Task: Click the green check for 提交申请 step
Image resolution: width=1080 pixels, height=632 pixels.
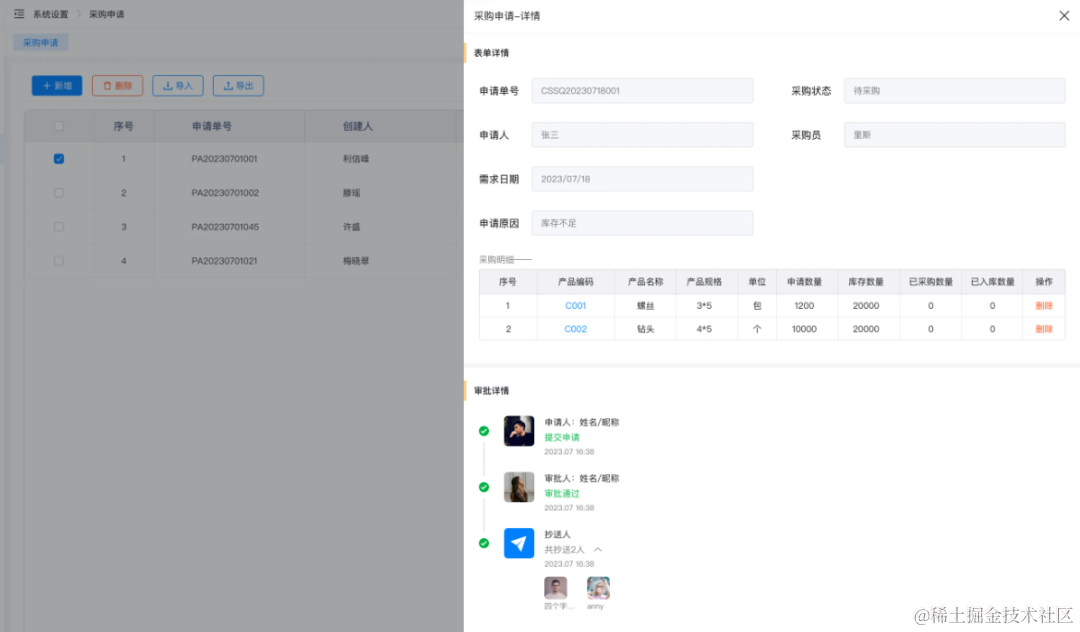Action: [x=484, y=431]
